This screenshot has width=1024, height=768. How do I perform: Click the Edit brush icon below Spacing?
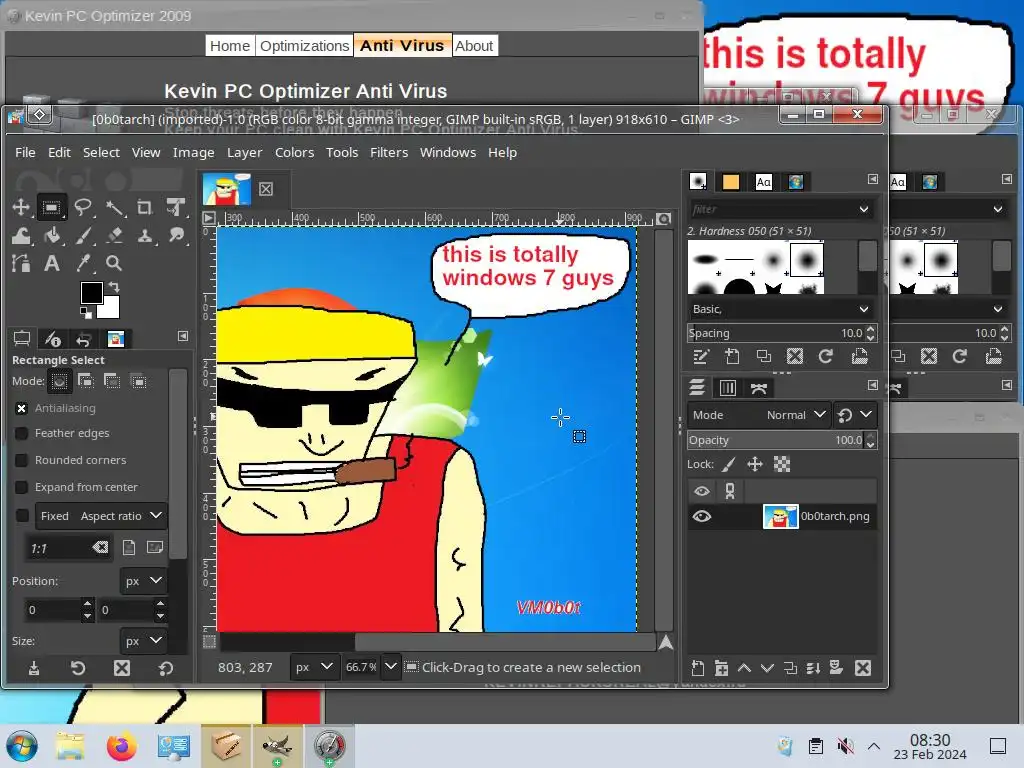(701, 357)
